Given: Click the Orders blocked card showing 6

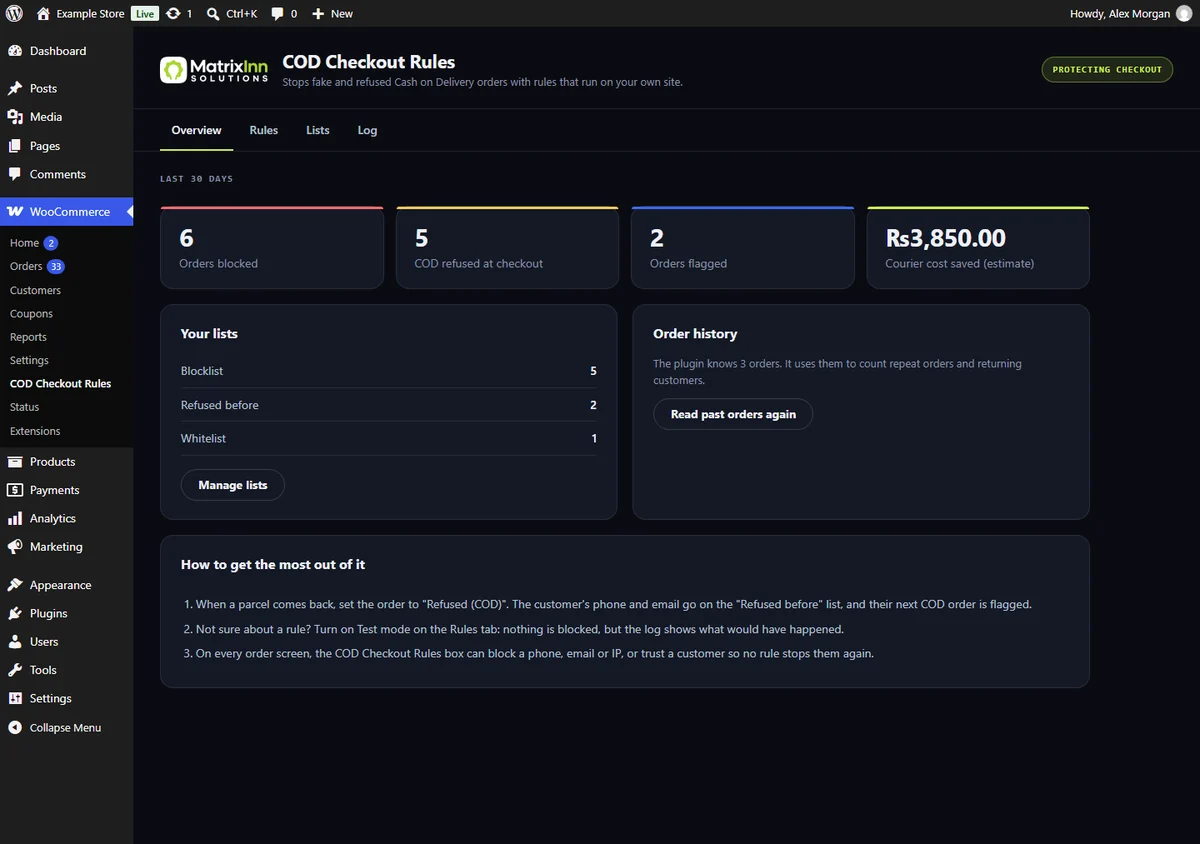Looking at the screenshot, I should click(272, 248).
